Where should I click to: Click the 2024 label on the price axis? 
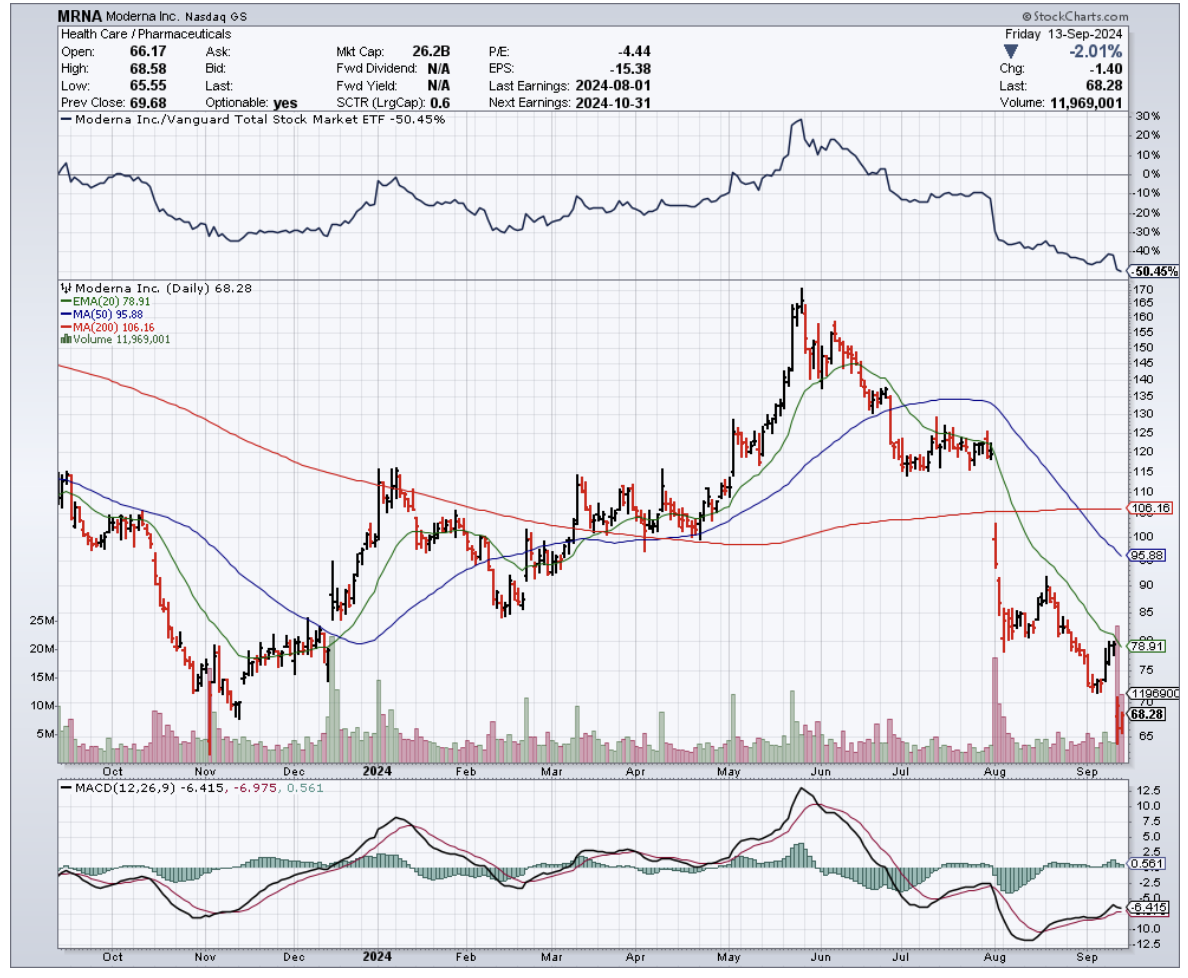click(378, 771)
